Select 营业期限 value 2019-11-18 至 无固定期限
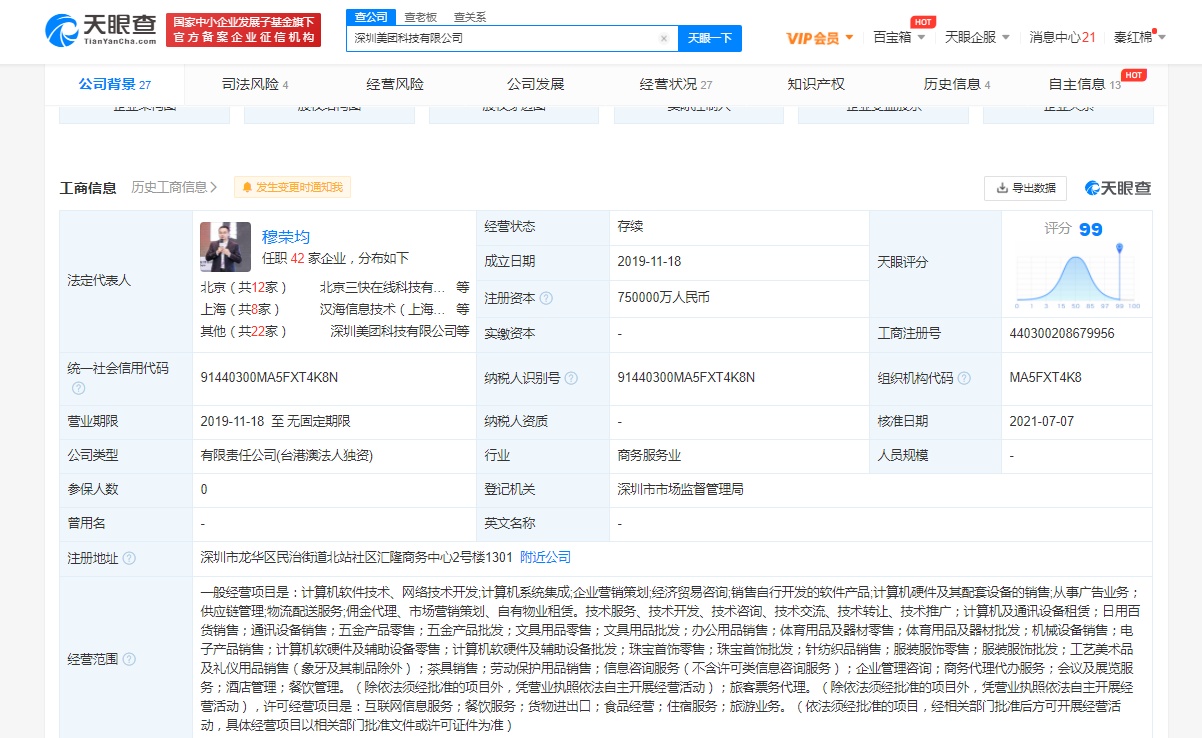 275,421
